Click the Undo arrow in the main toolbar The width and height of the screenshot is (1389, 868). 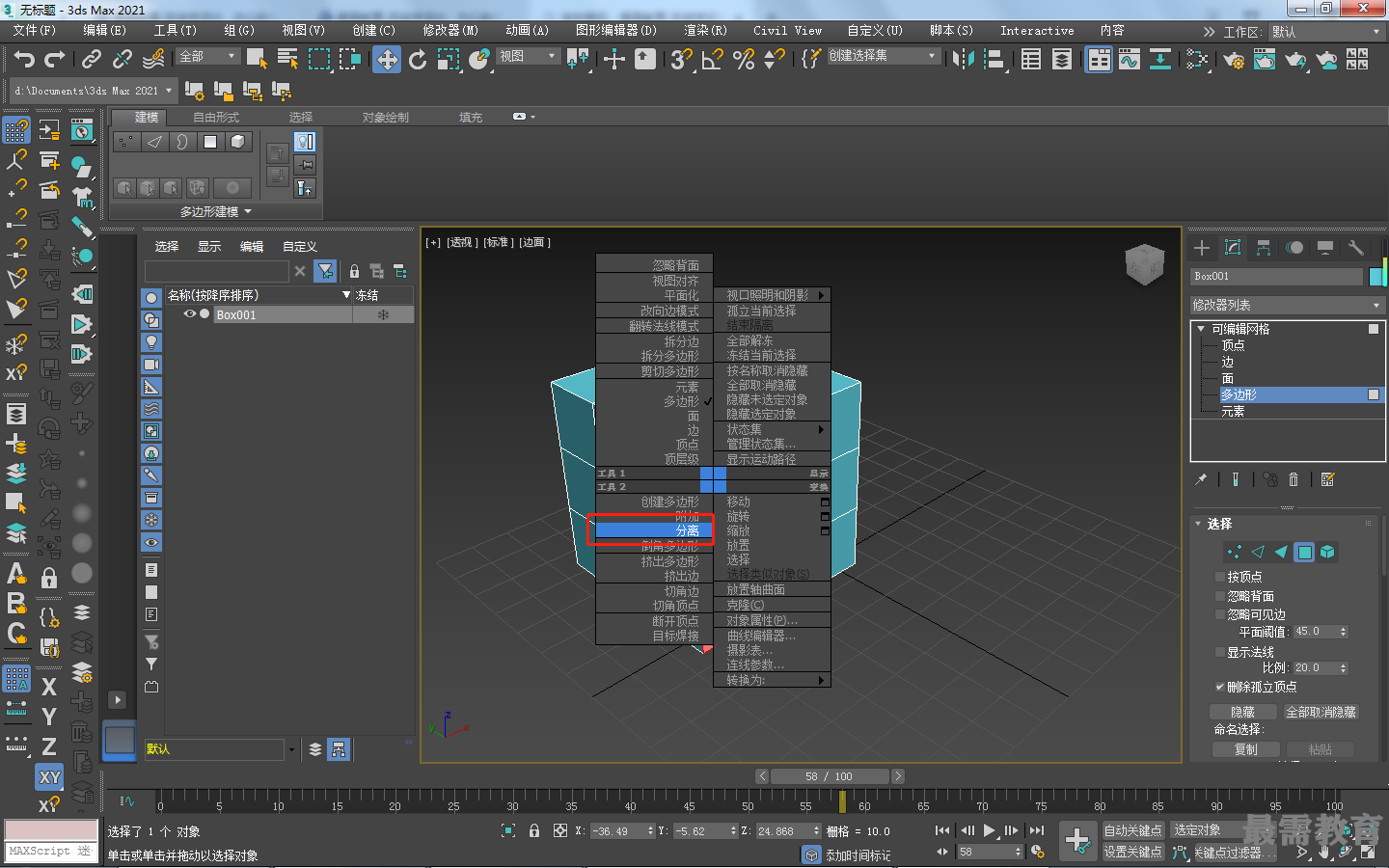pyautogui.click(x=24, y=60)
